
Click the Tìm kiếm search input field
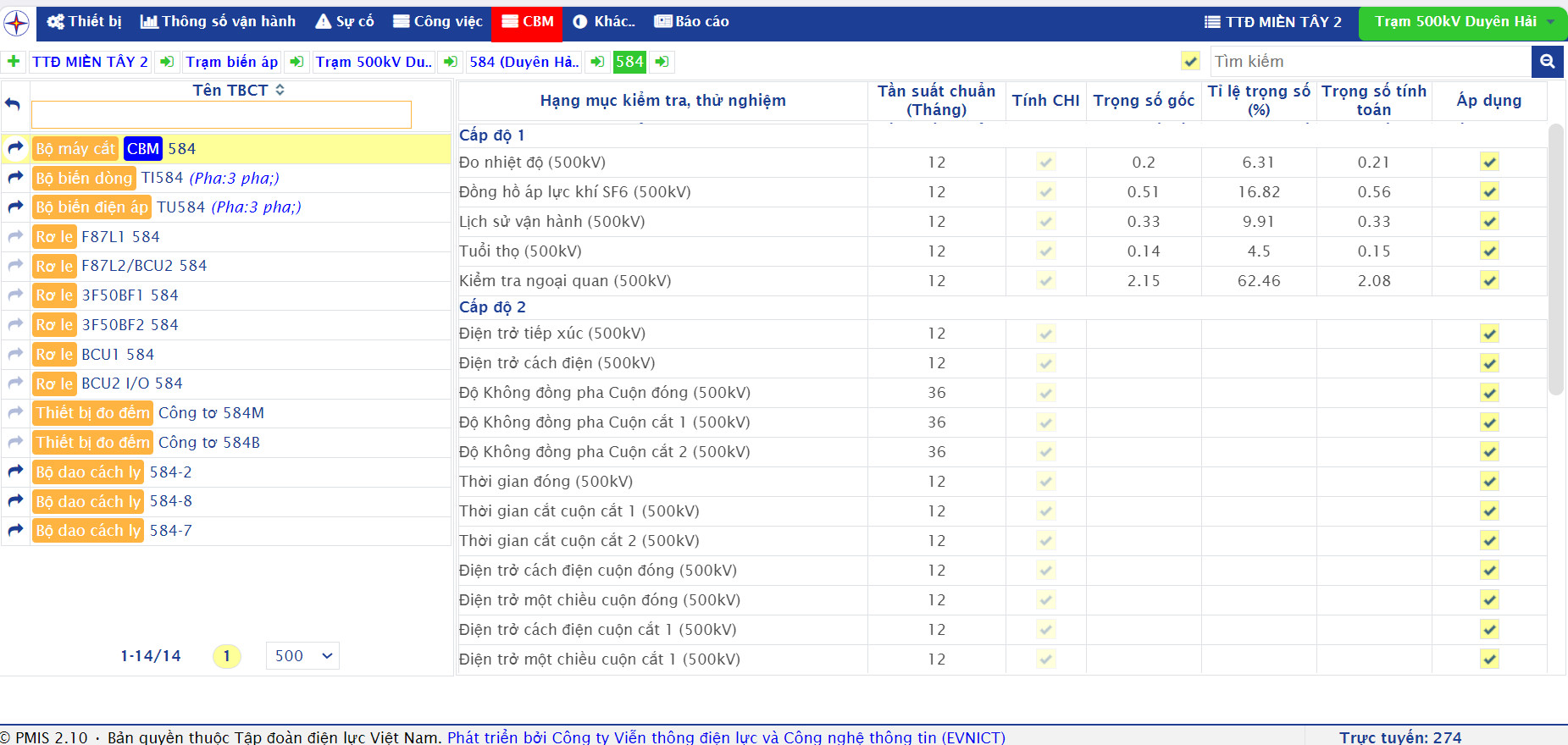point(1369,62)
